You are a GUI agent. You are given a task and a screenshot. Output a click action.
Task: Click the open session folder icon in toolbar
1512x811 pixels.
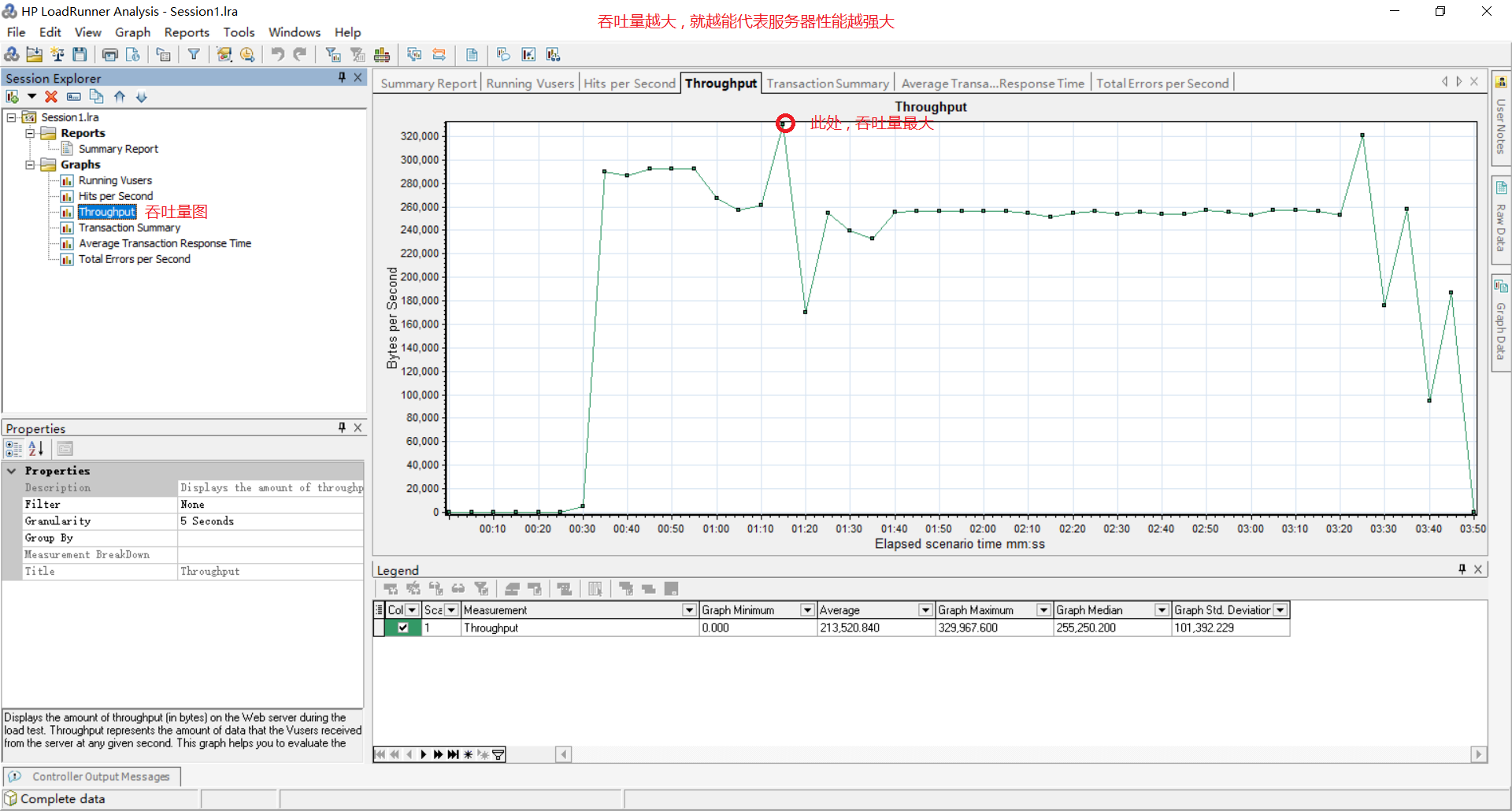[x=34, y=54]
